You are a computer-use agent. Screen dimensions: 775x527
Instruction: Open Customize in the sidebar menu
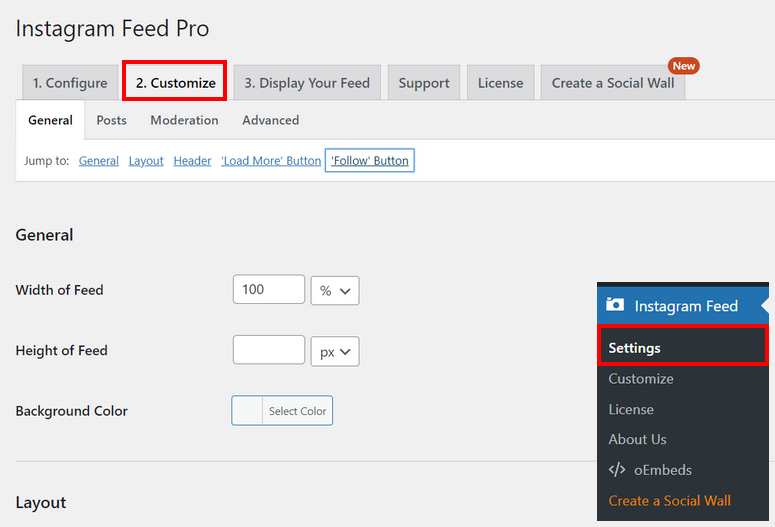pyautogui.click(x=641, y=379)
